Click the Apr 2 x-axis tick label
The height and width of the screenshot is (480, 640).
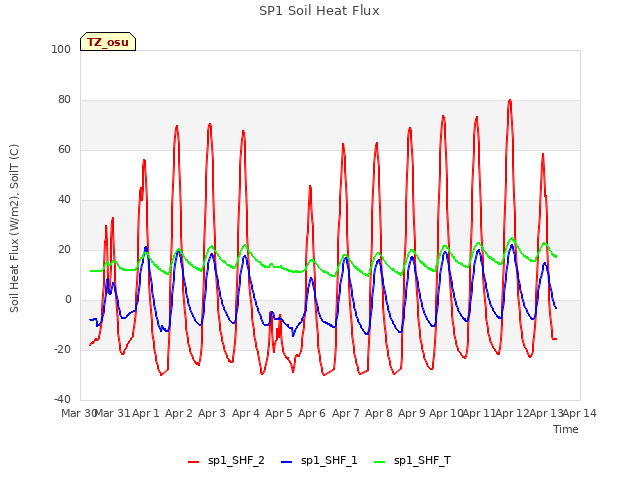(179, 413)
